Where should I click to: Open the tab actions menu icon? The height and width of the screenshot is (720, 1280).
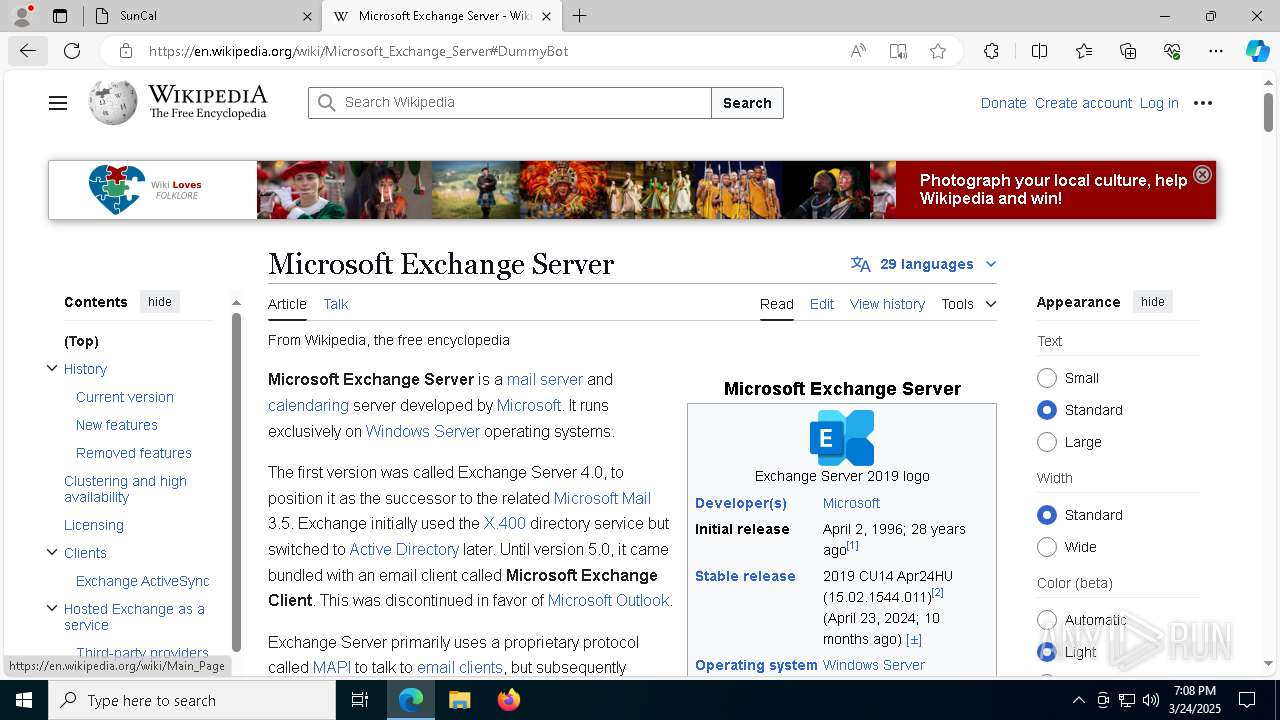point(60,15)
